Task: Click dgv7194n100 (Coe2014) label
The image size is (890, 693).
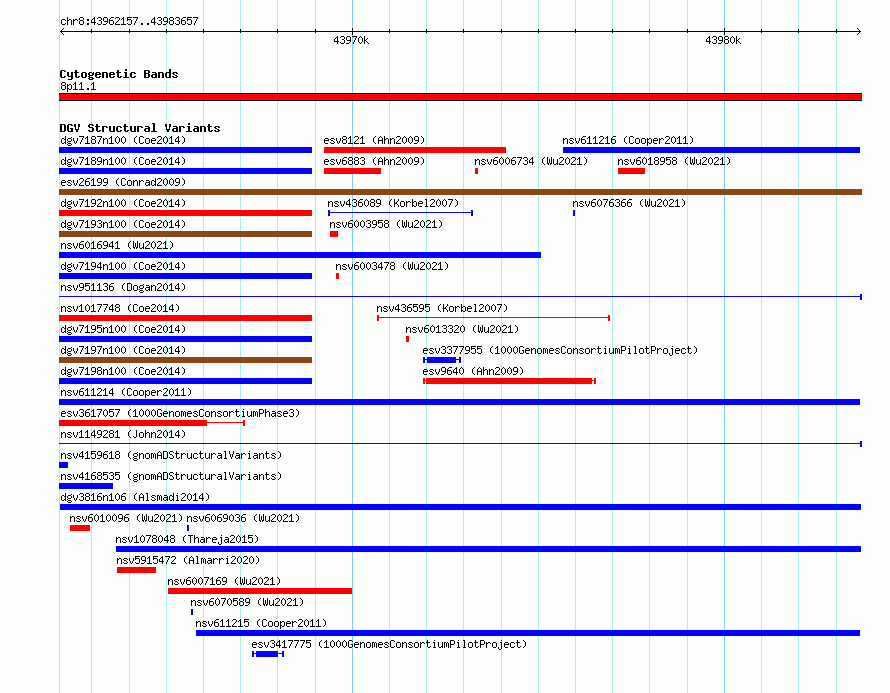Action: coord(123,266)
